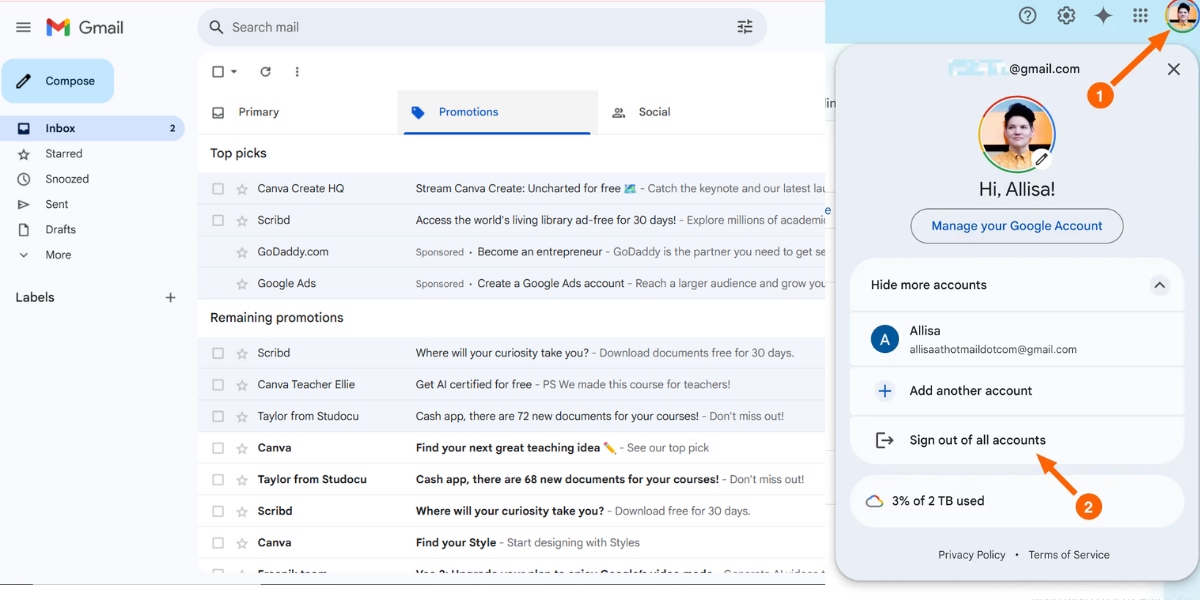This screenshot has width=1200, height=600.
Task: Close the account panel
Action: 1174,69
